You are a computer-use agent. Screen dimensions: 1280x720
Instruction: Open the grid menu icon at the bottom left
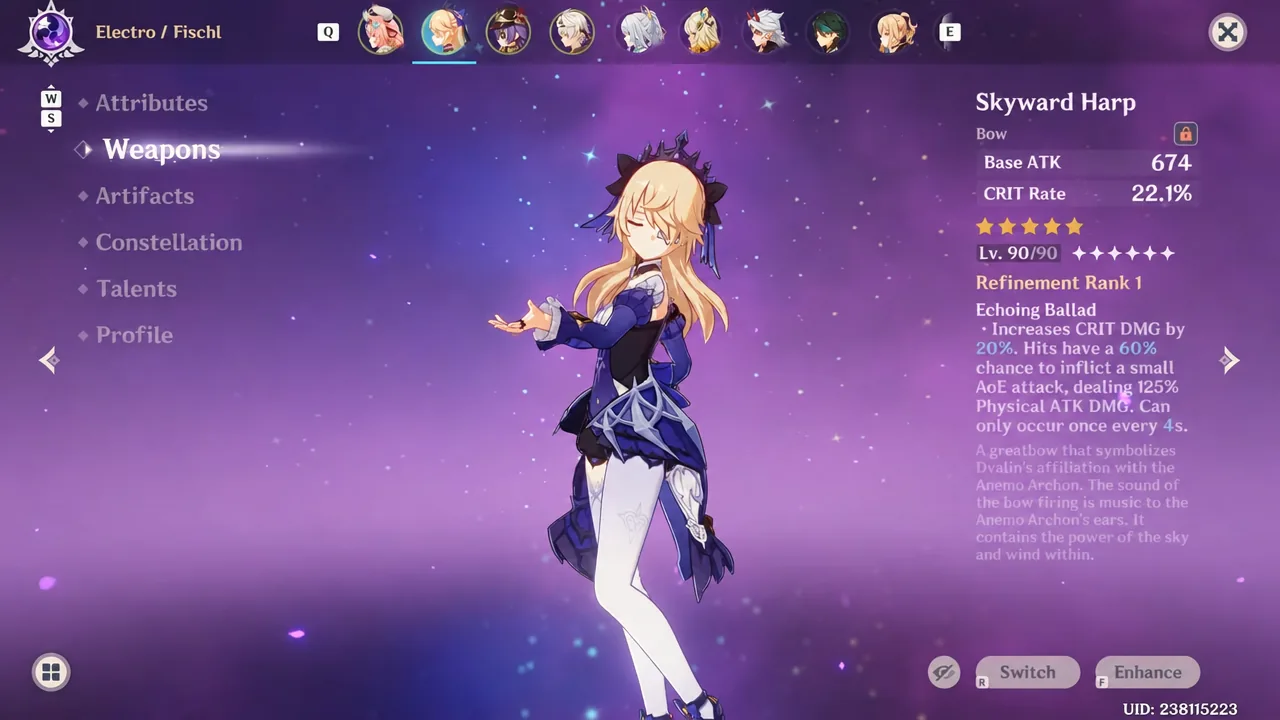(x=51, y=672)
